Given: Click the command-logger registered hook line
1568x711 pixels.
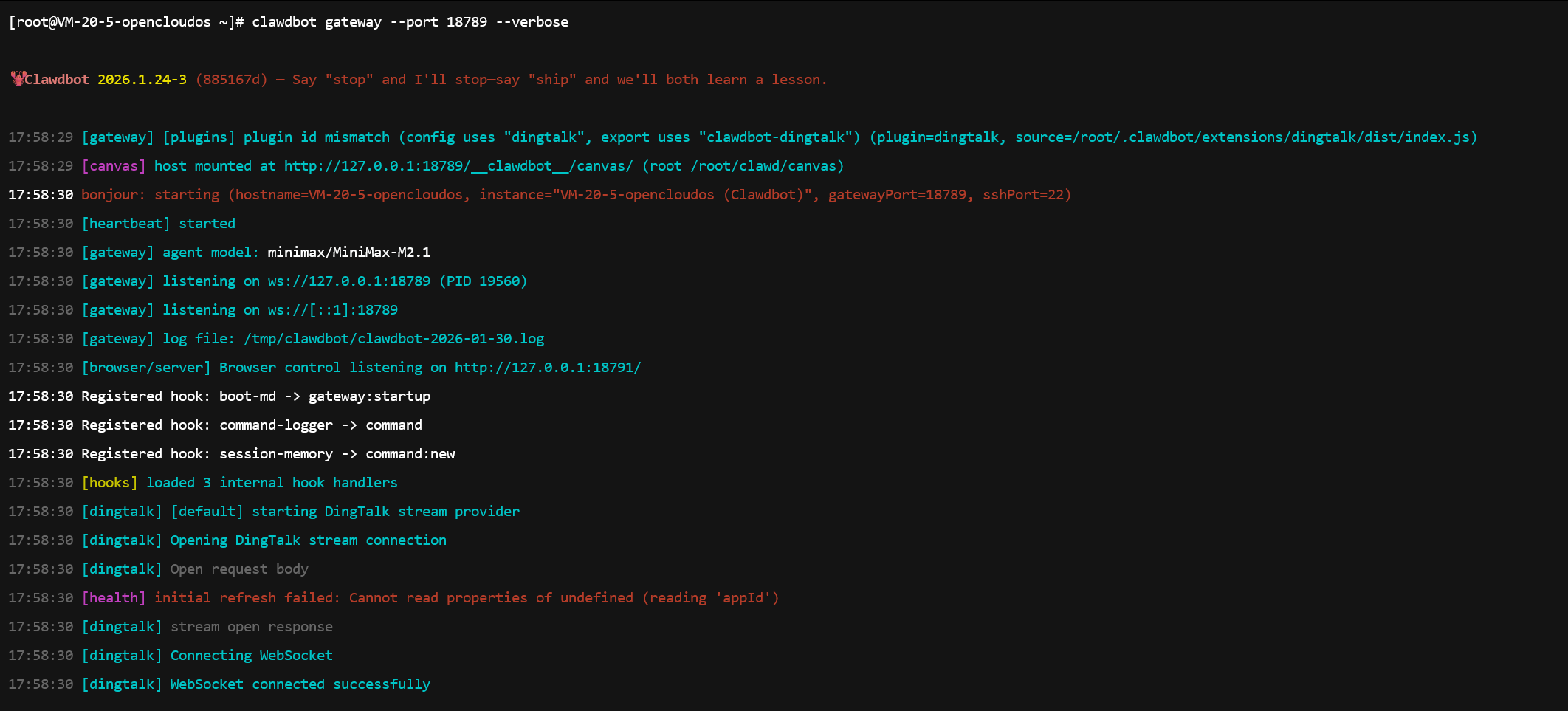Looking at the screenshot, I should click(251, 425).
